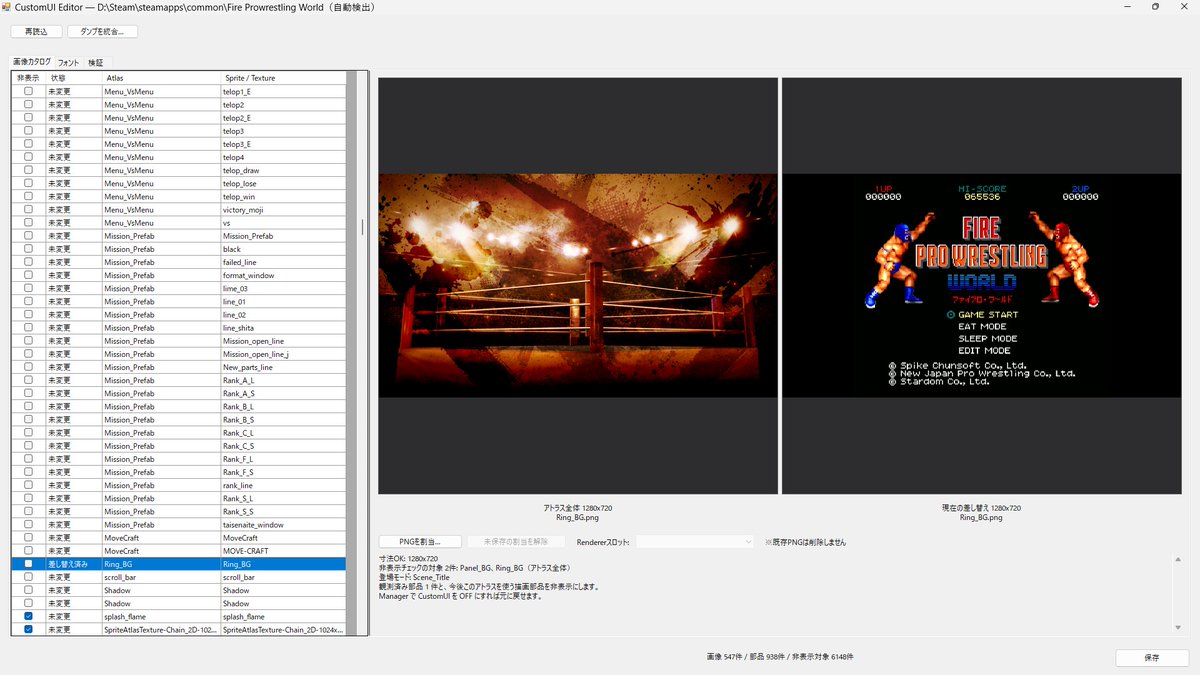The height and width of the screenshot is (675, 1200).
Task: Select the telop3 sprite cell
Action: (x=283, y=131)
